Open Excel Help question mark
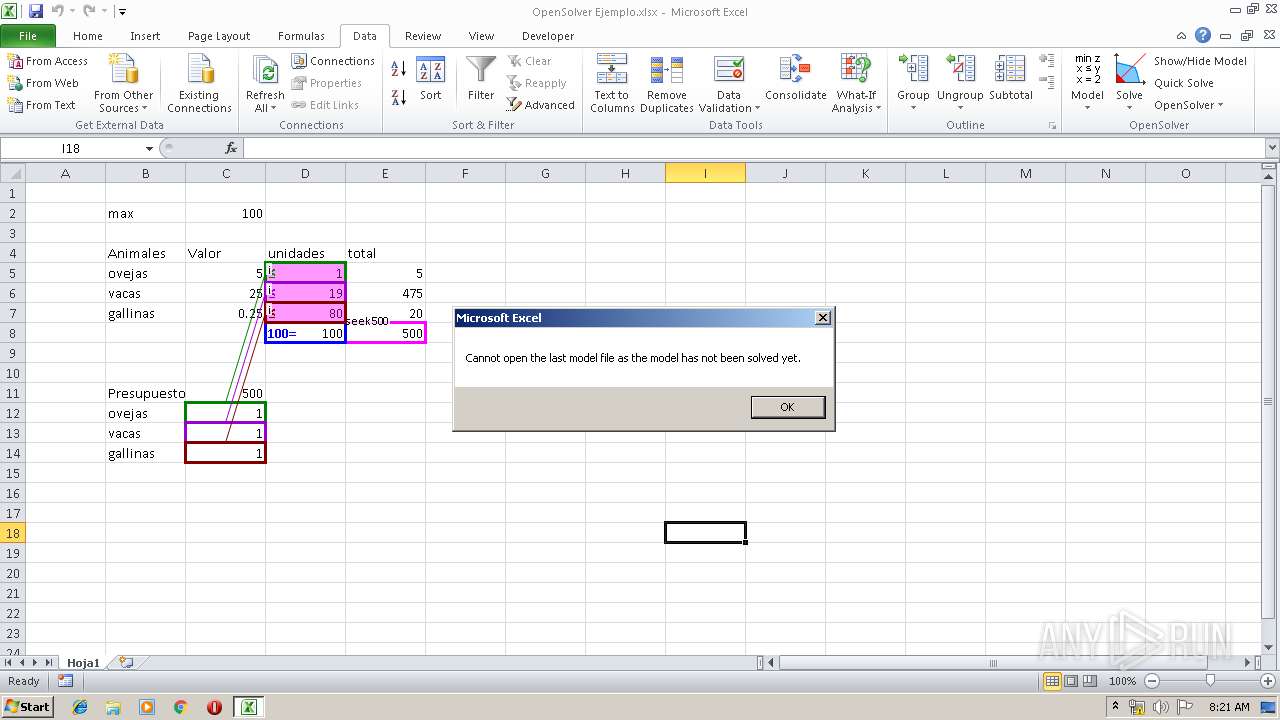This screenshot has height=720, width=1280. [1203, 35]
